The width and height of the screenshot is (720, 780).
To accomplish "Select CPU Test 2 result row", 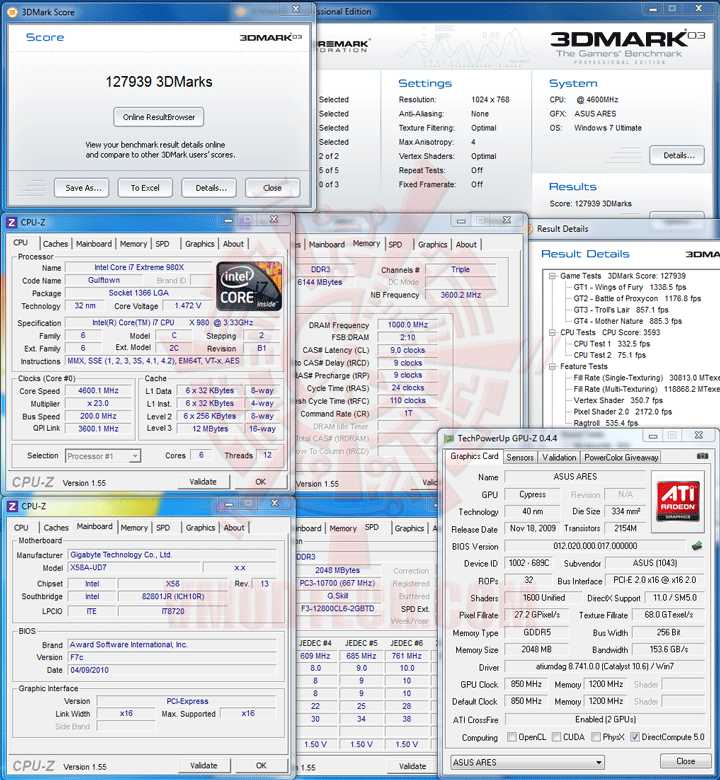I will coord(610,355).
